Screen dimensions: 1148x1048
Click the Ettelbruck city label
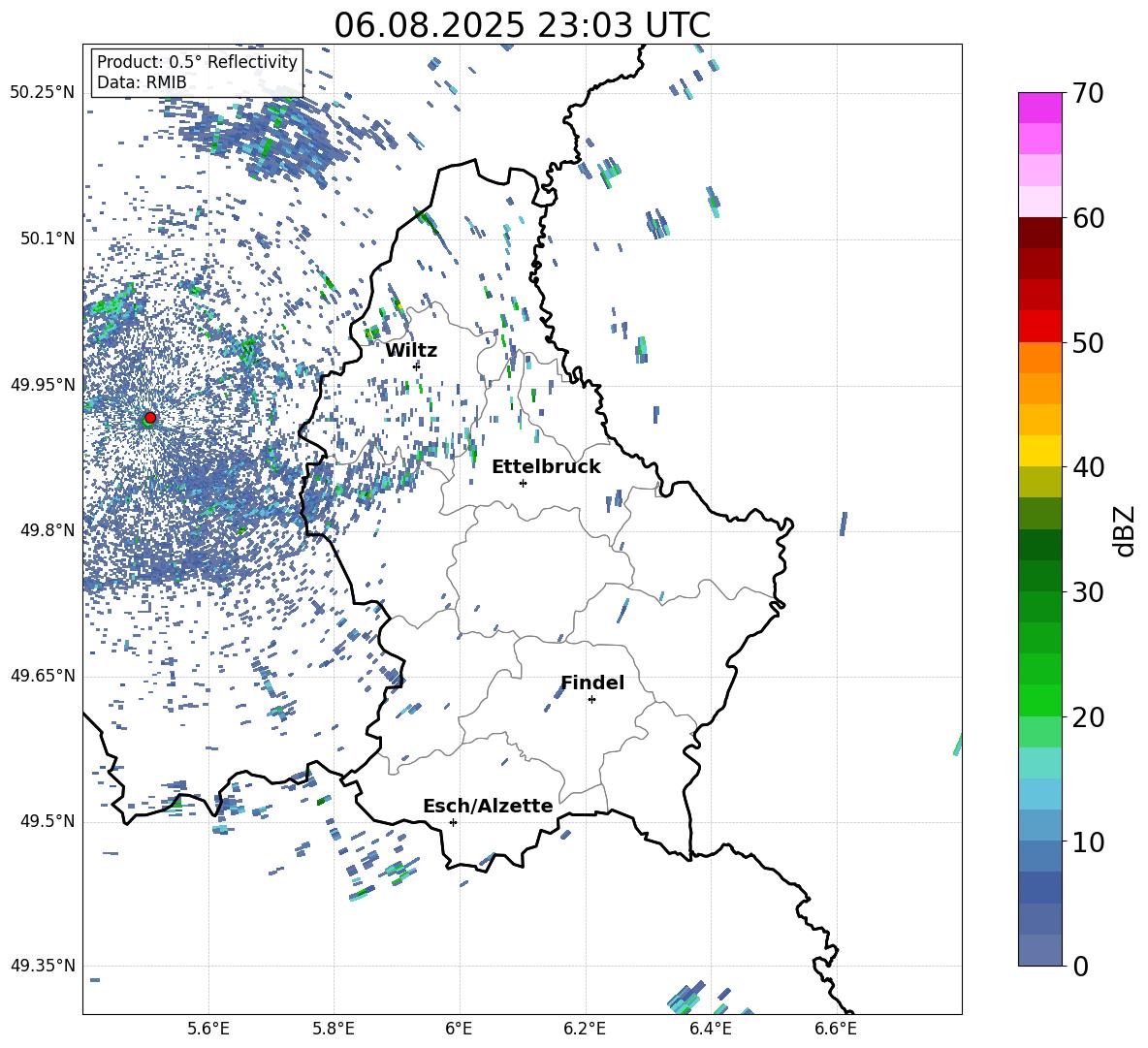point(546,467)
